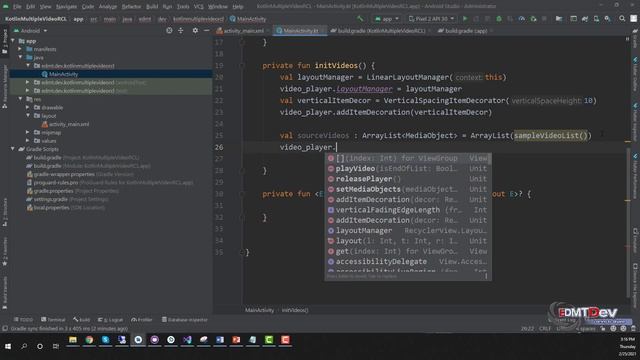The height and width of the screenshot is (360, 640).
Task: Expand the manifests folder
Action: tap(20, 49)
